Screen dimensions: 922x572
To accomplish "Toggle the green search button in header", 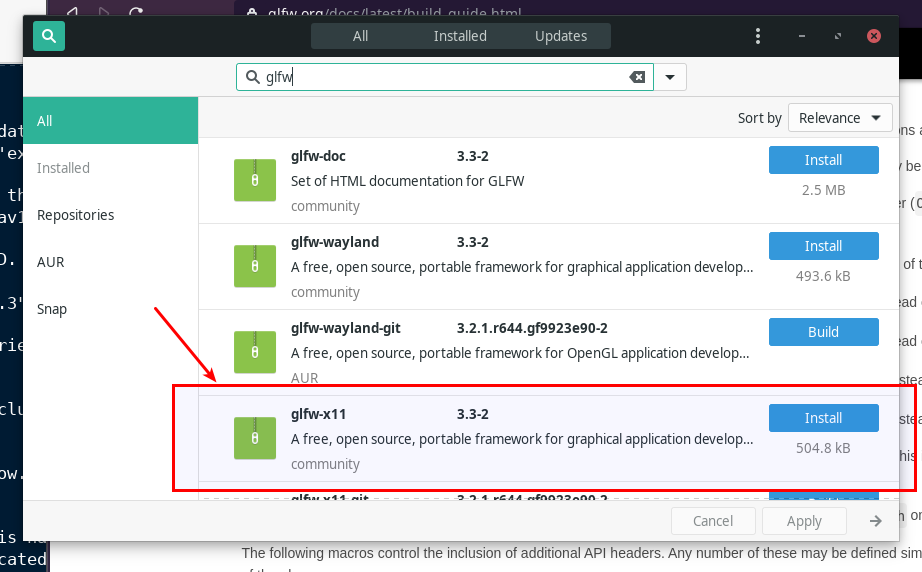I will pos(49,36).
